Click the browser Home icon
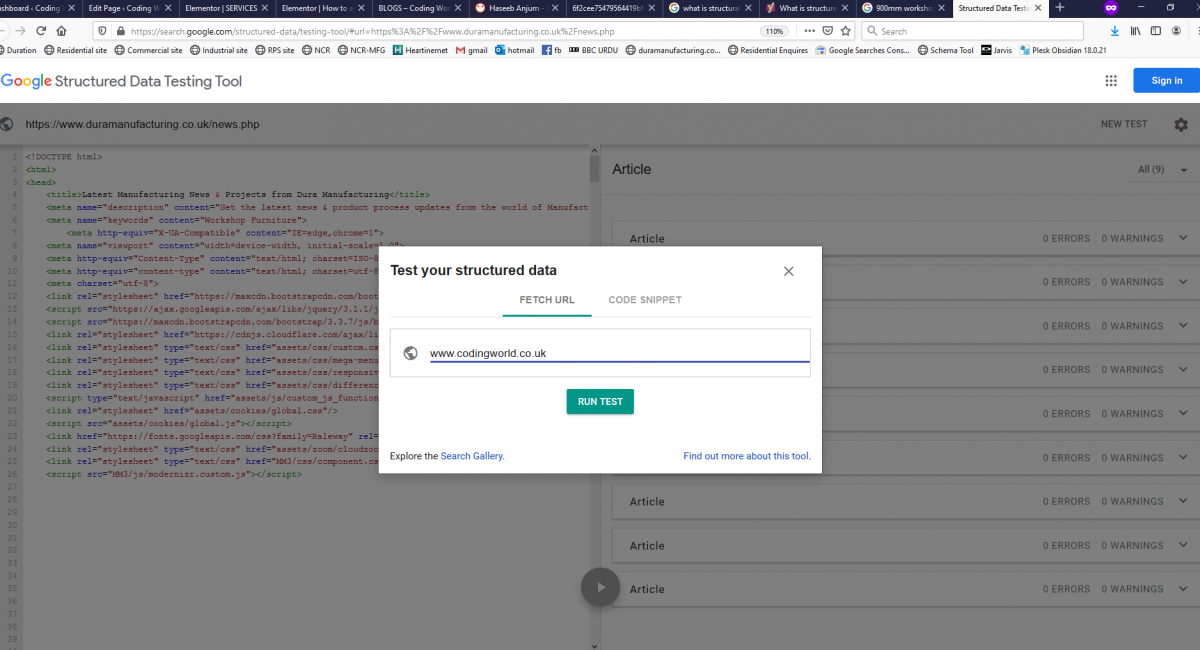 (x=62, y=31)
